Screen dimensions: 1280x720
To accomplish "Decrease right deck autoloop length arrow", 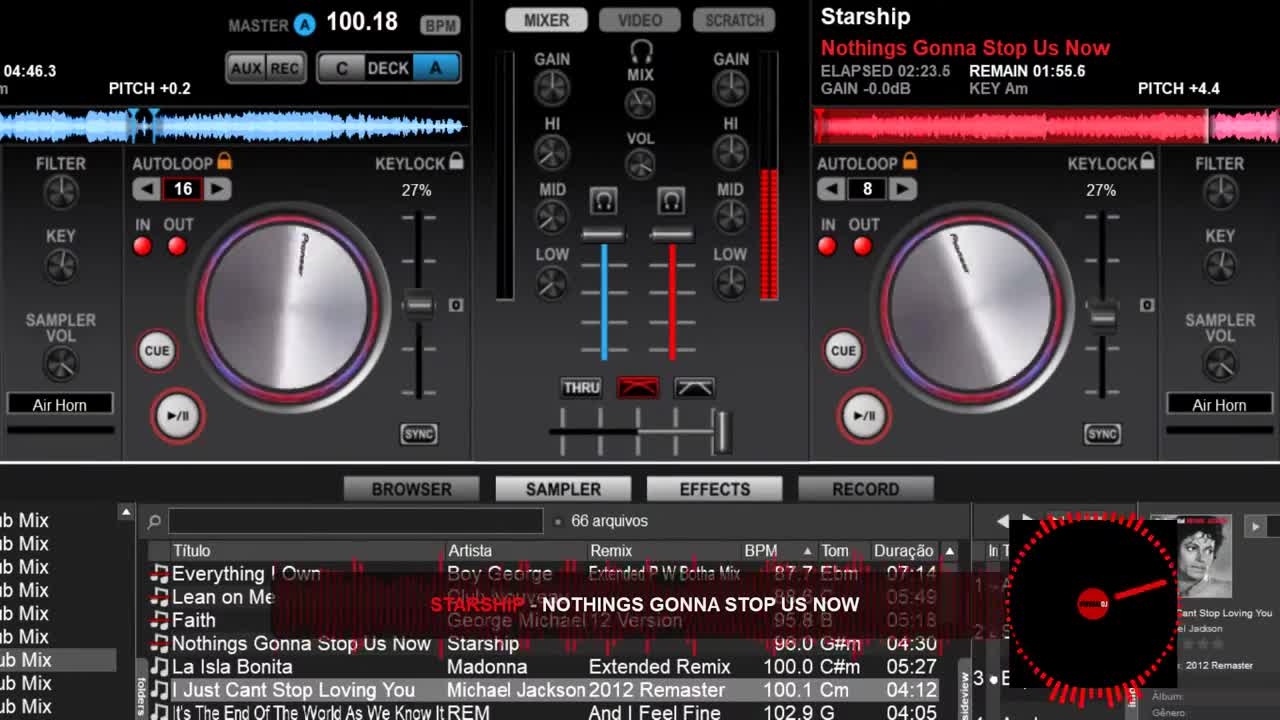I will pyautogui.click(x=831, y=189).
